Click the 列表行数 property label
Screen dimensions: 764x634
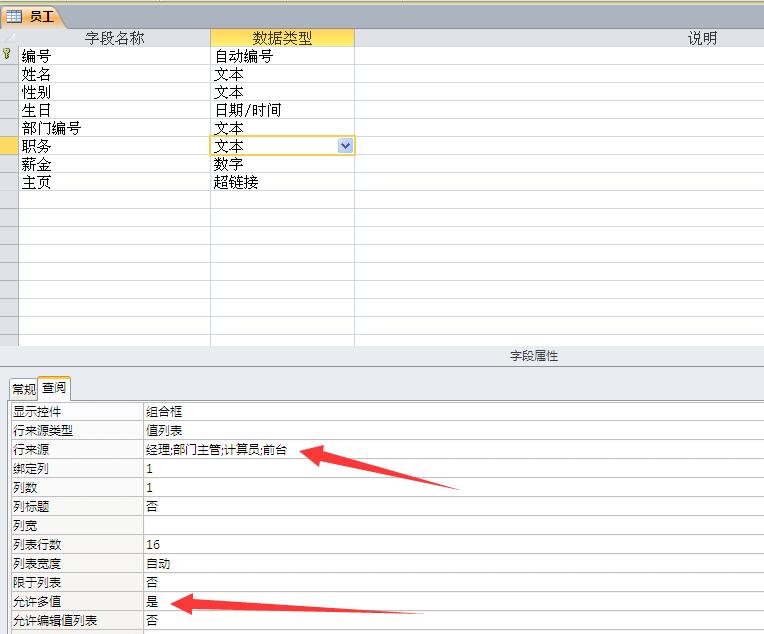(x=77, y=545)
